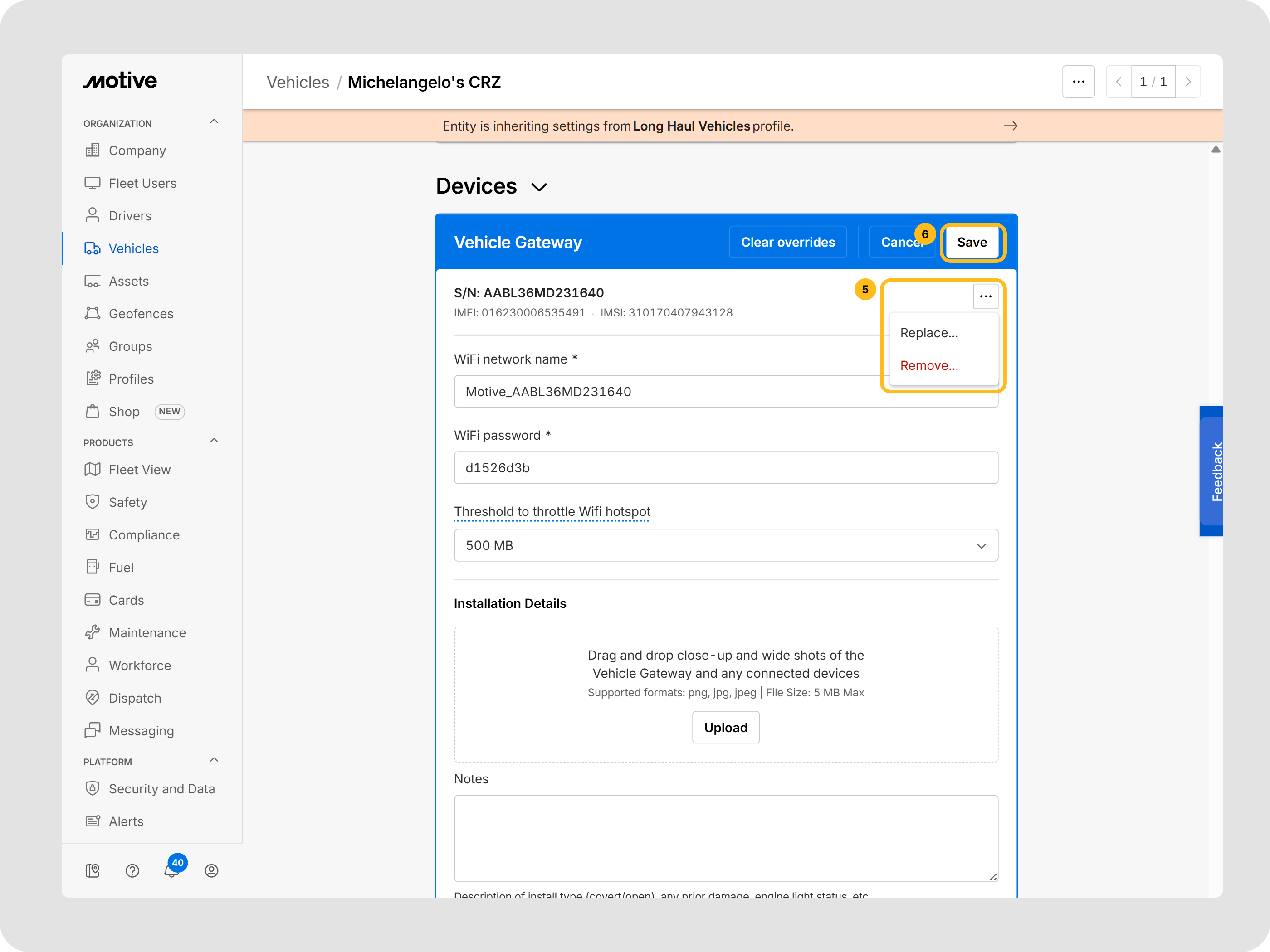Click the map pin icon in bottom bar

click(93, 870)
